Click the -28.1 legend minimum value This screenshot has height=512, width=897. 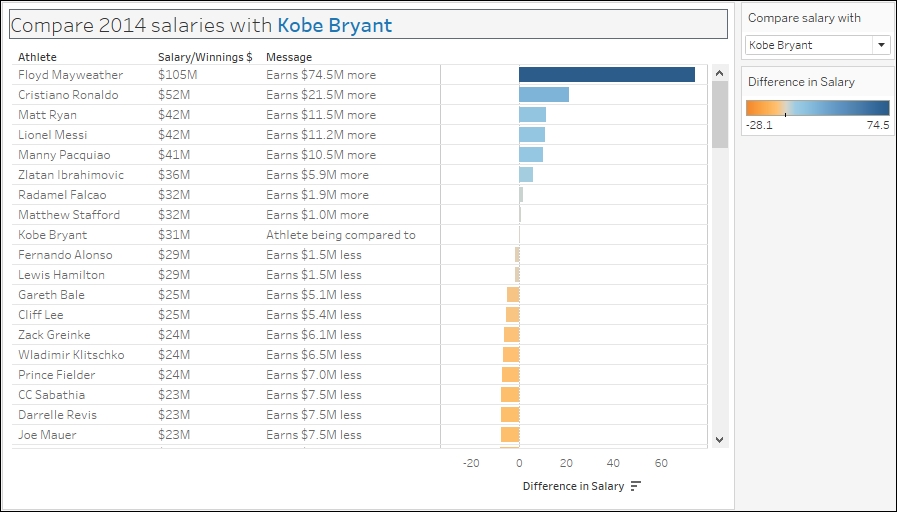pos(760,125)
